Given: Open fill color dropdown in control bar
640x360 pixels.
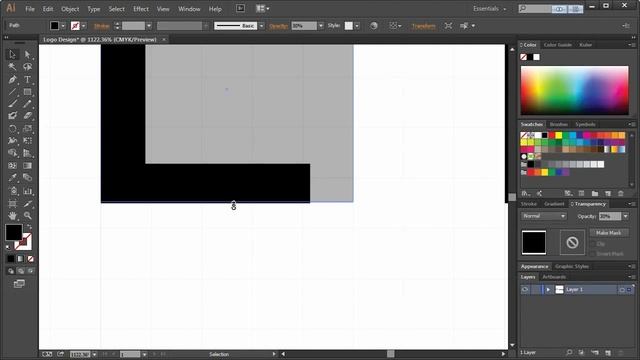Looking at the screenshot, I should coord(63,26).
